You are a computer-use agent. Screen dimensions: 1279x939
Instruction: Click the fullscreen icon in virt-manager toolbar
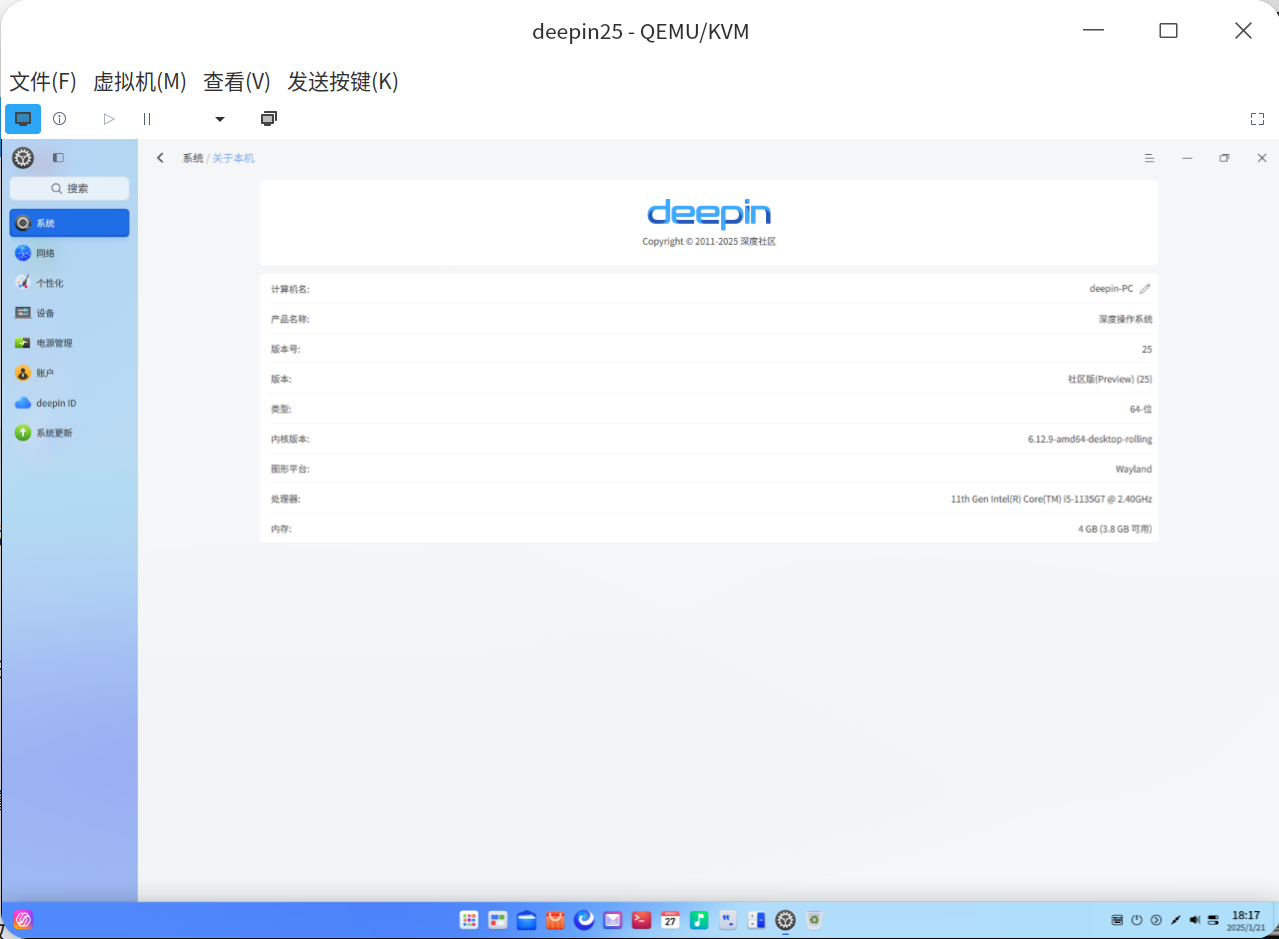point(1257,118)
